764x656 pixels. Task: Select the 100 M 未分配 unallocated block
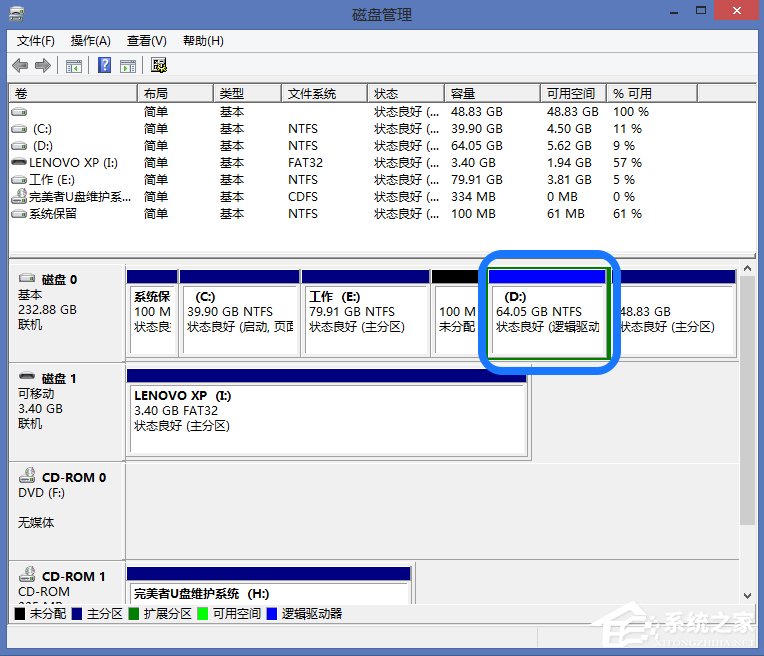[456, 313]
